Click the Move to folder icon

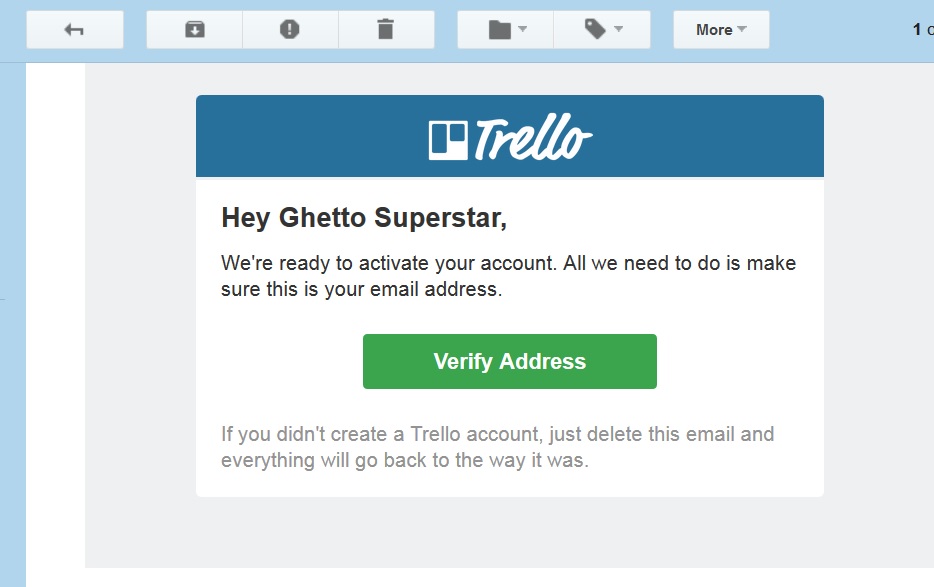tap(500, 30)
